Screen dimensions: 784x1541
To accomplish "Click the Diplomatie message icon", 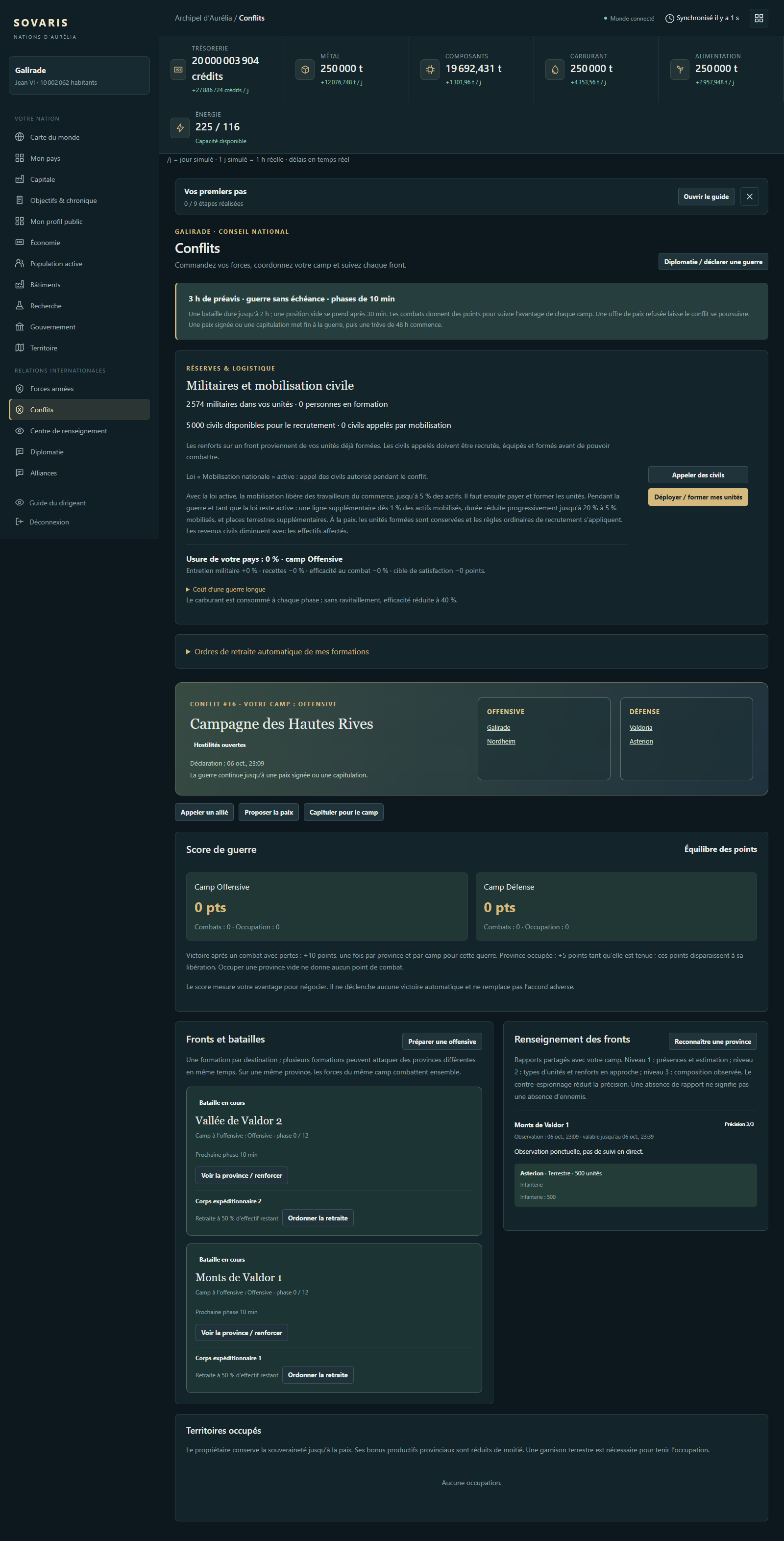I will (20, 451).
